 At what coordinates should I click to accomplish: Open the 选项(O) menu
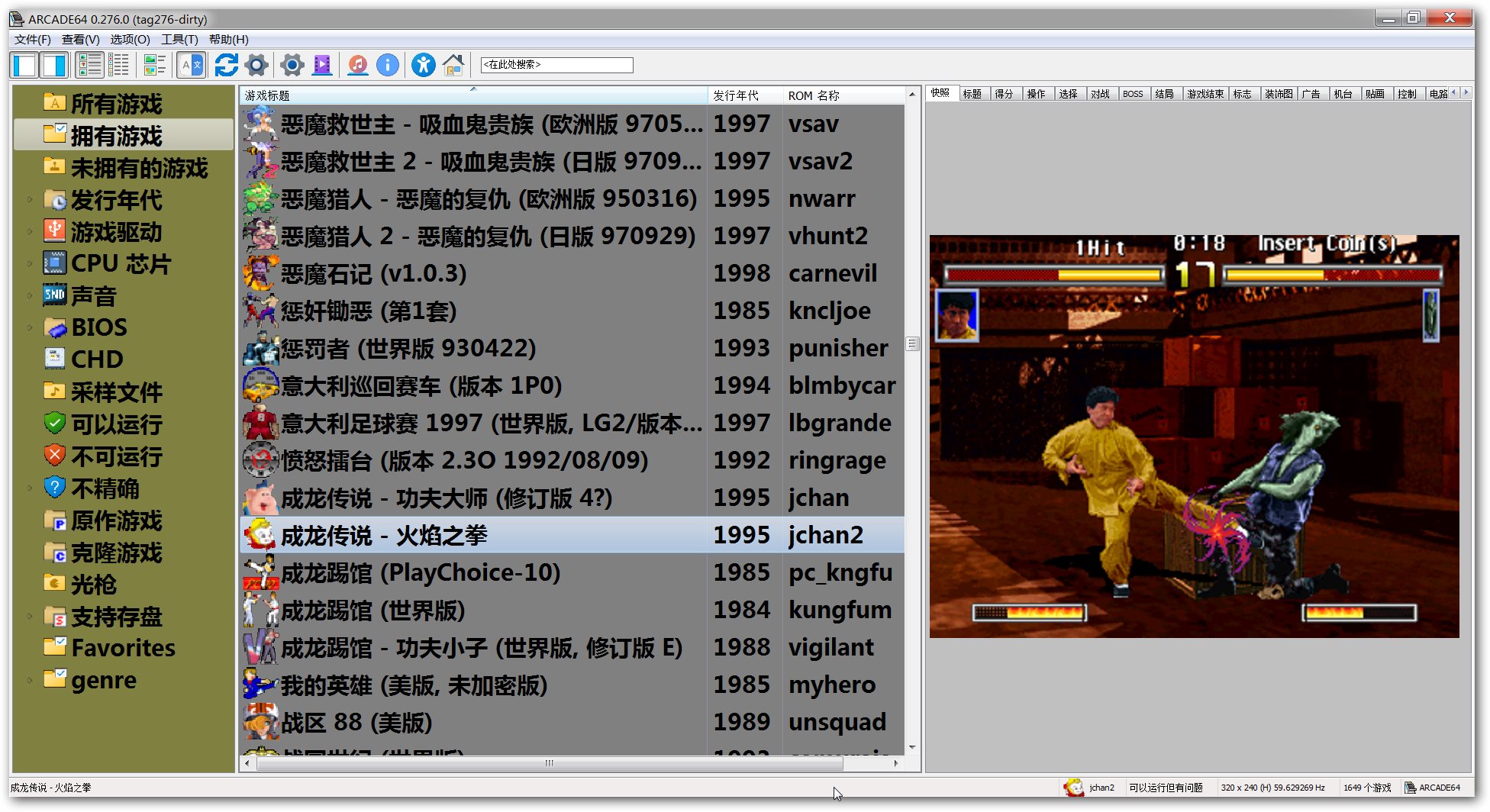pos(130,40)
